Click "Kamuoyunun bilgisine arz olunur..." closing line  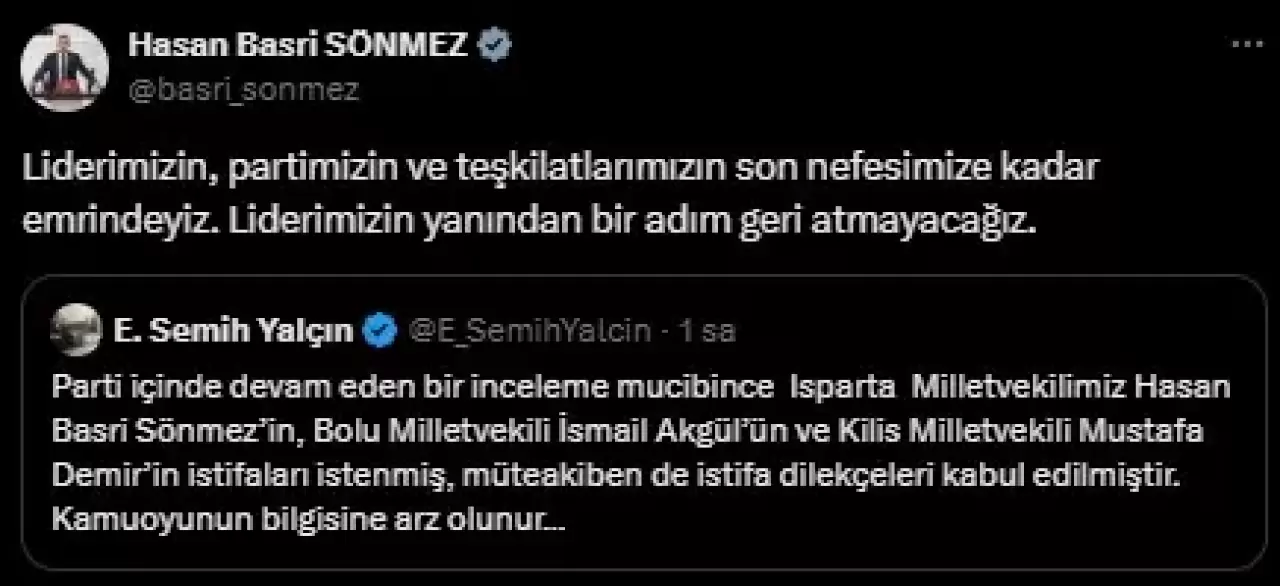312,521
